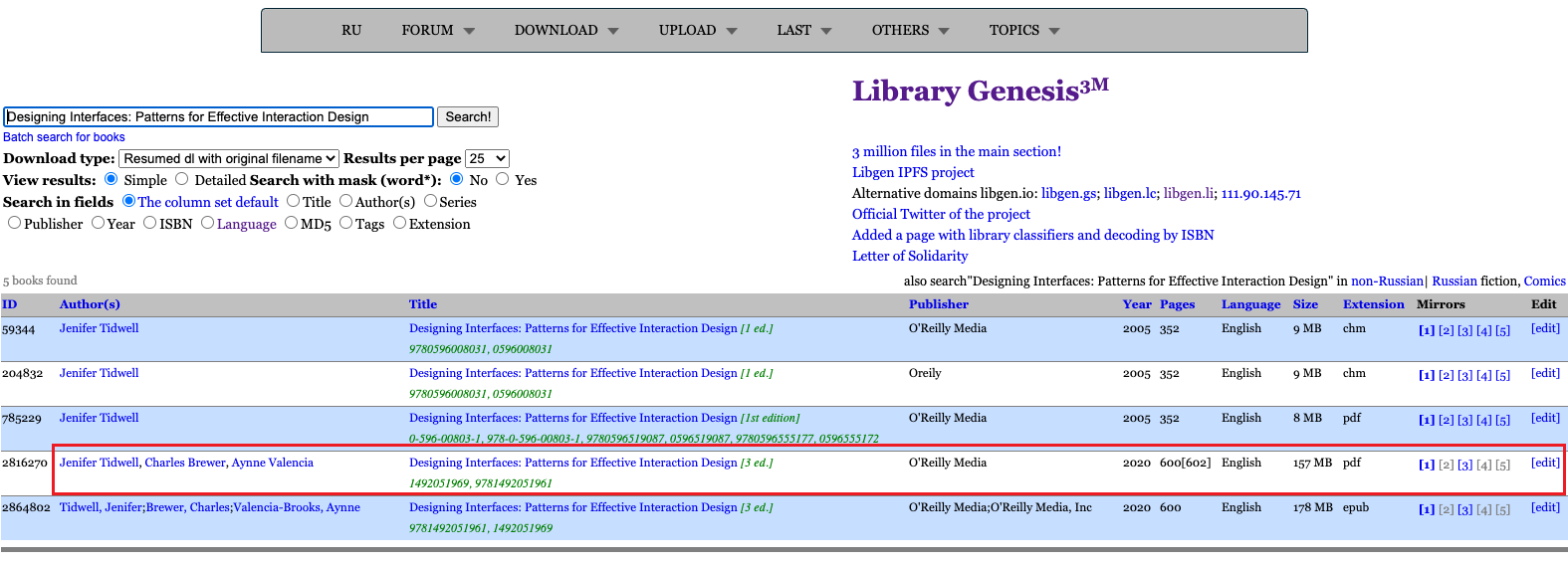Sort results by ID column
1568x564 pixels.
click(x=10, y=304)
